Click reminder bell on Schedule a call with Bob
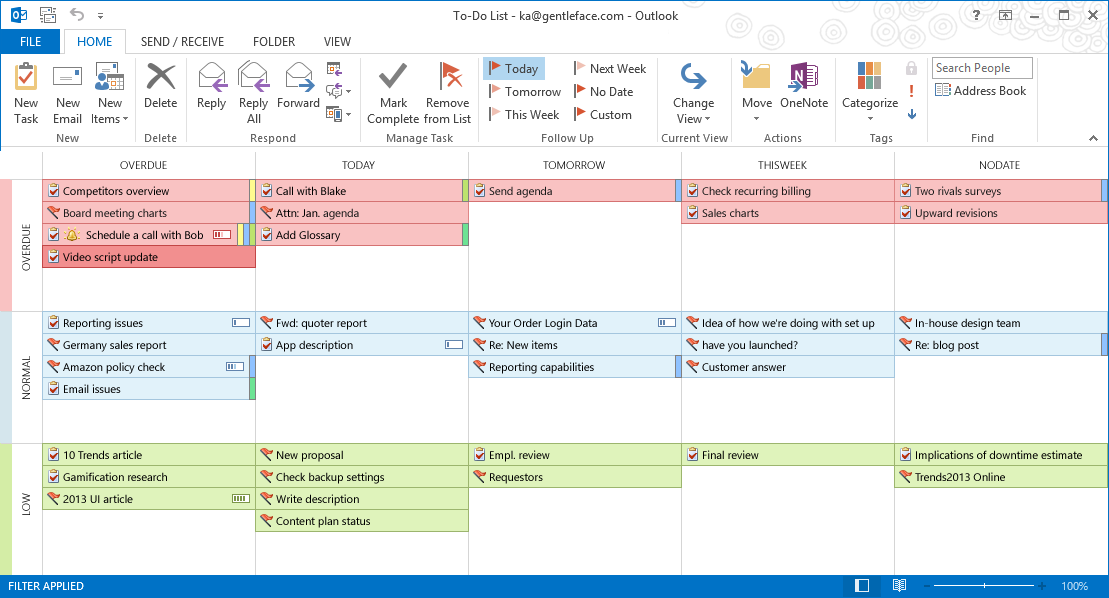This screenshot has width=1109, height=598. [x=72, y=235]
